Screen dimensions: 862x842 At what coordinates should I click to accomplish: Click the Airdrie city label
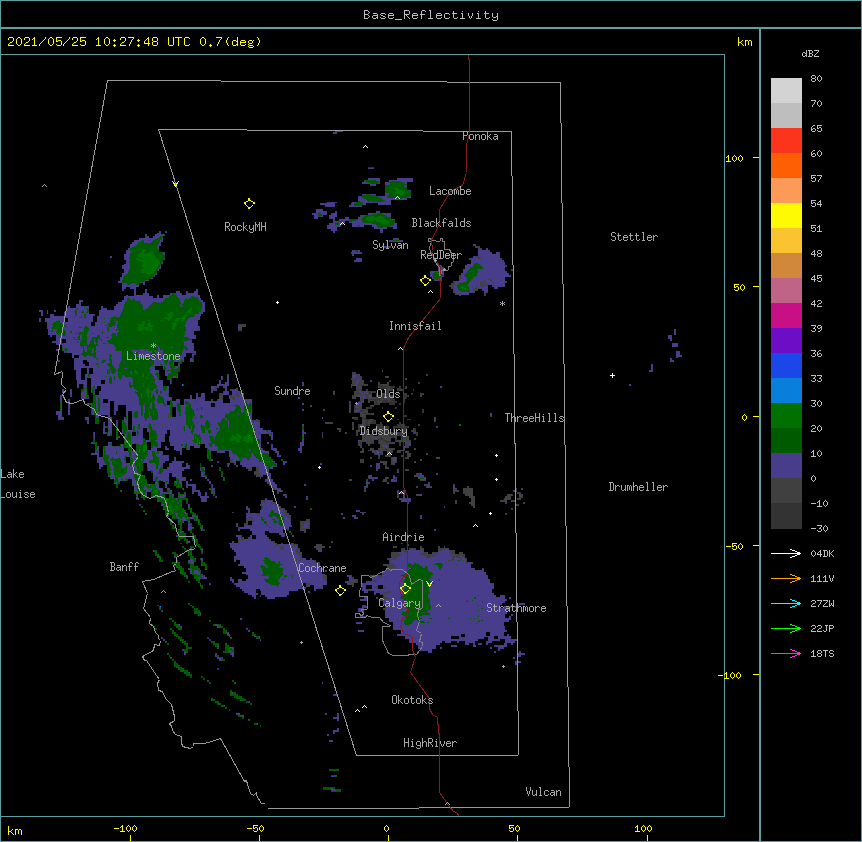(404, 537)
